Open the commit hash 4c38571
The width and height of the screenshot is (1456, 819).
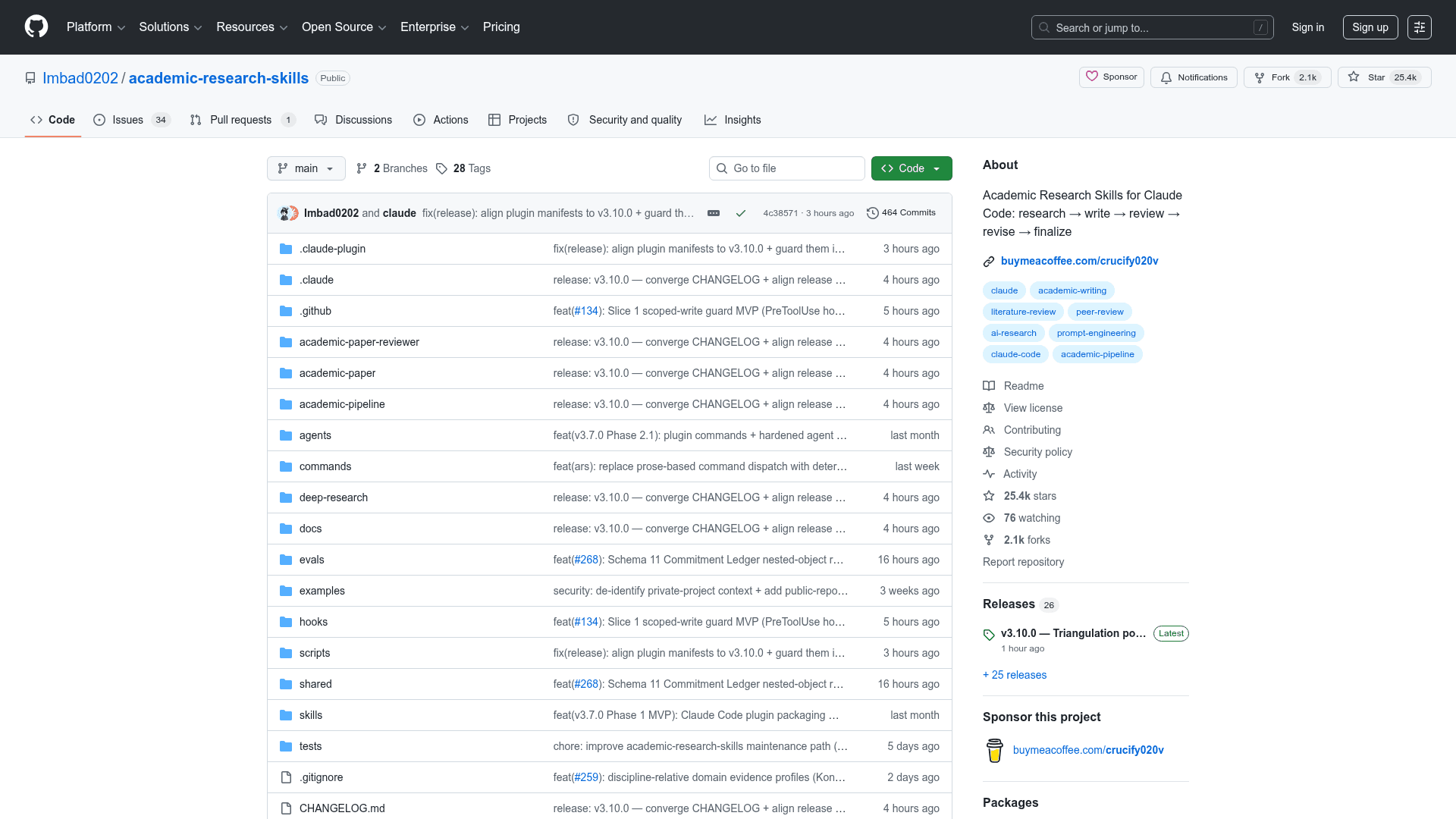click(780, 213)
